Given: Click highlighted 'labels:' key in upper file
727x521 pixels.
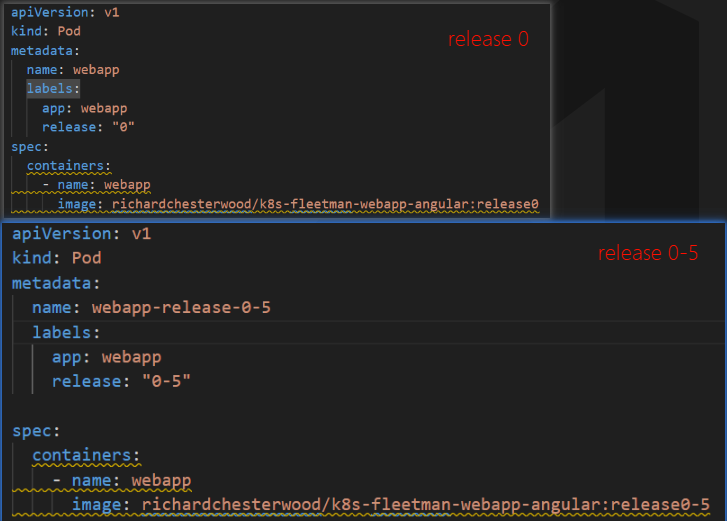Looking at the screenshot, I should pos(53,89).
